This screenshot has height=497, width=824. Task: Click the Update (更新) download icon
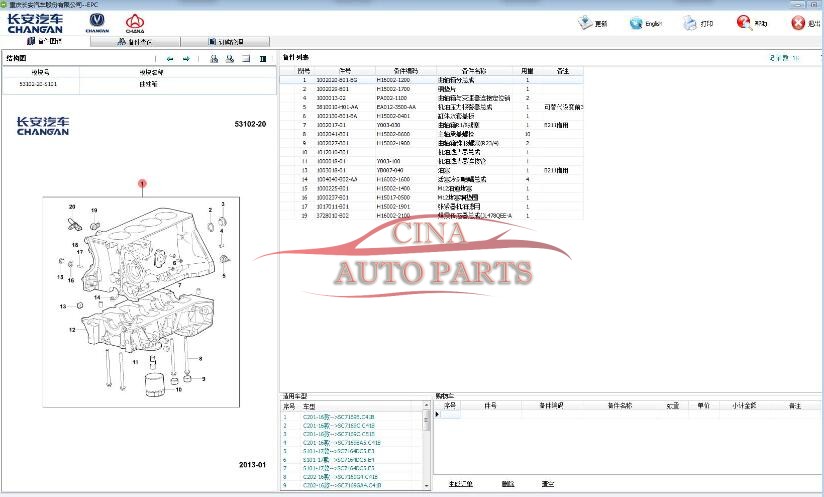tap(584, 23)
